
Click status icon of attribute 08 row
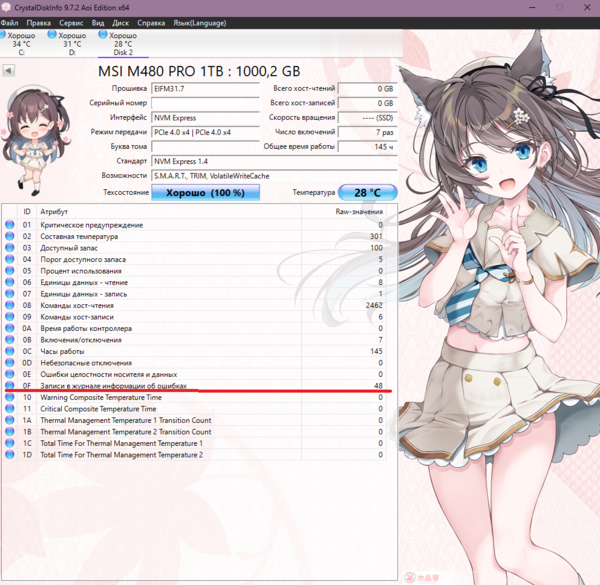(10, 305)
